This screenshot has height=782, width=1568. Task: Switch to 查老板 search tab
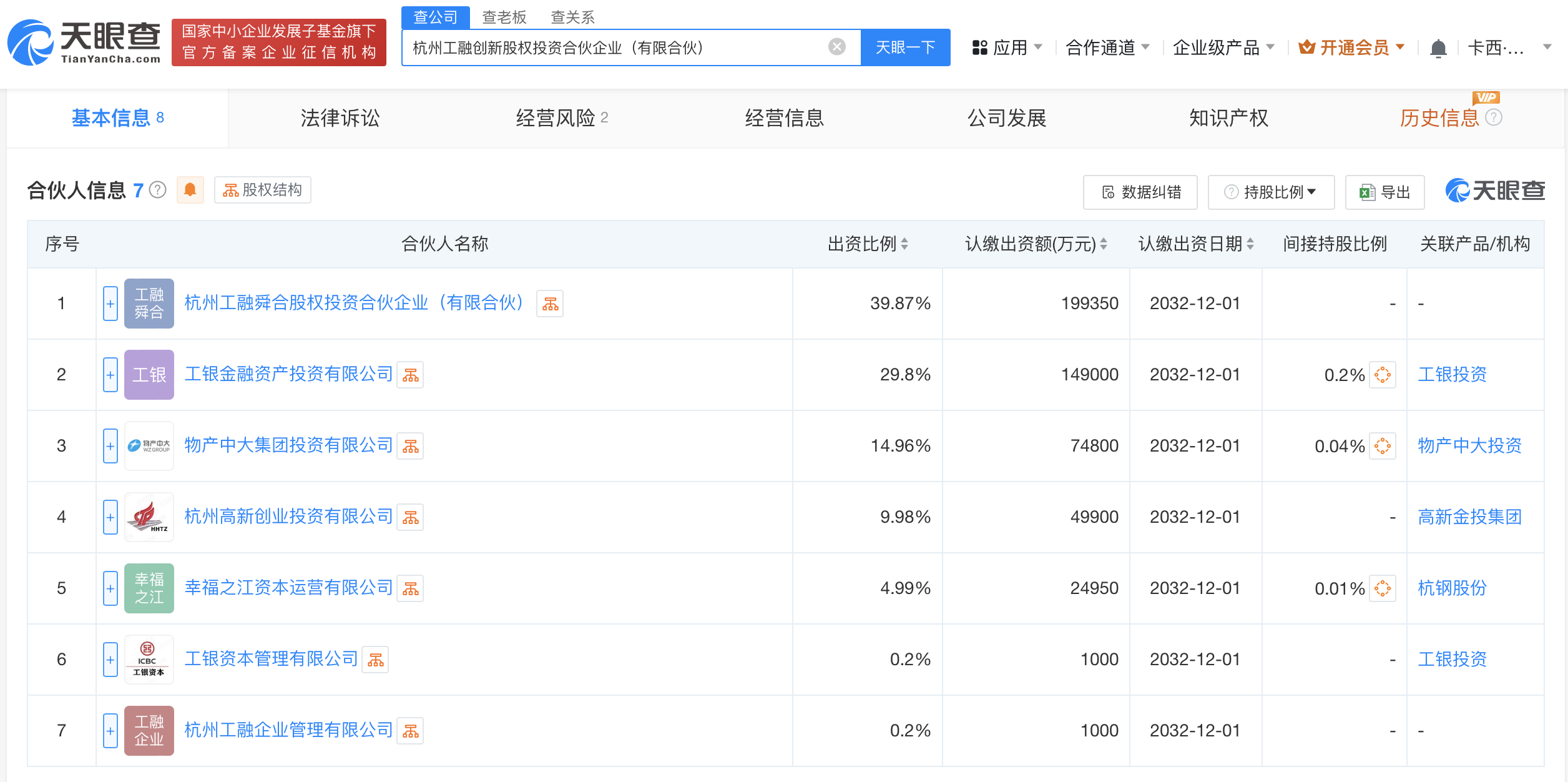pyautogui.click(x=504, y=17)
